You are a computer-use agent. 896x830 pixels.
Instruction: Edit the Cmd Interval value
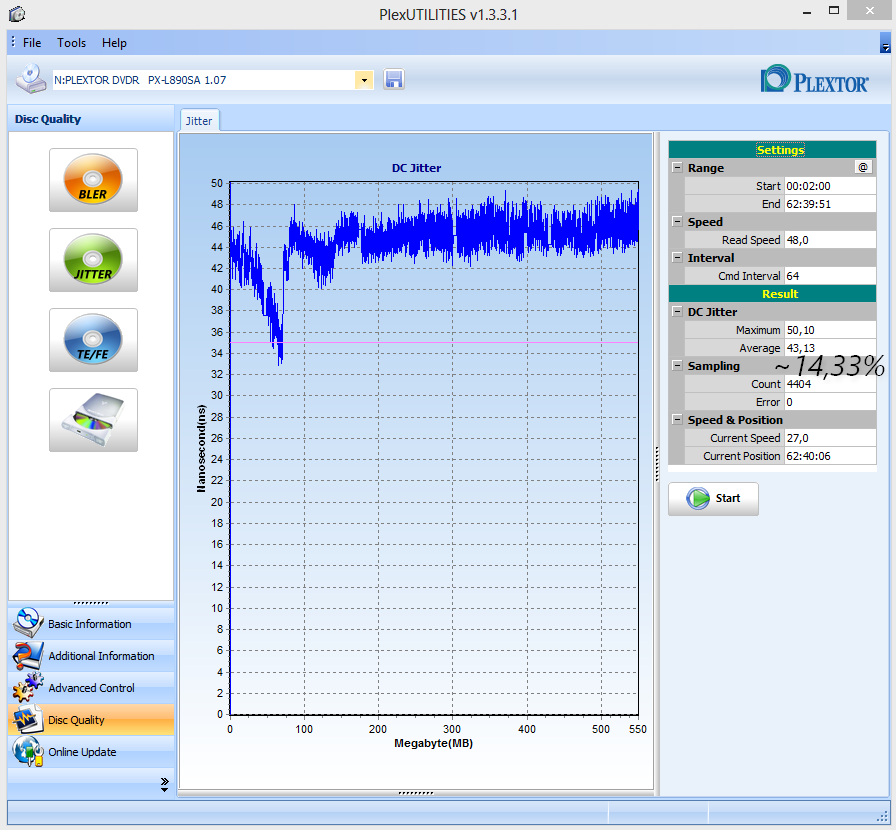(830, 276)
